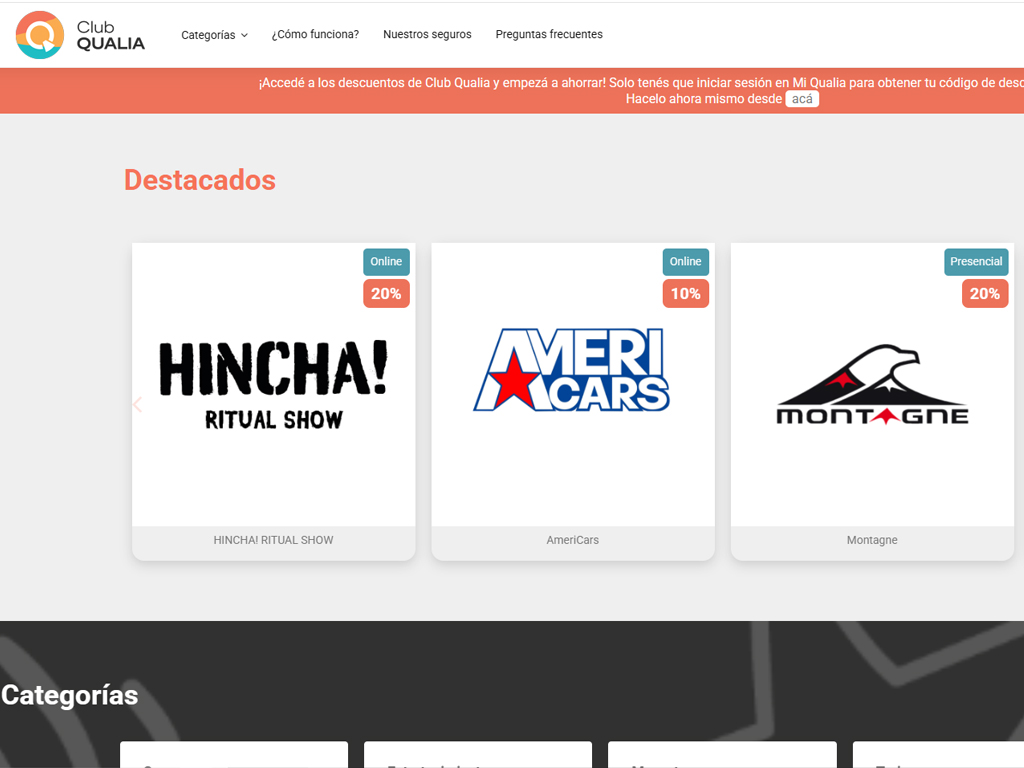Click the HINCHA! RITUAL SHOW card title

(x=273, y=540)
